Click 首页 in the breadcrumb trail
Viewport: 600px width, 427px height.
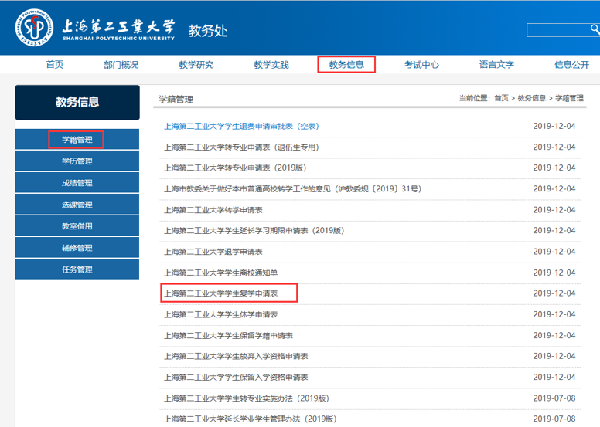coord(501,98)
